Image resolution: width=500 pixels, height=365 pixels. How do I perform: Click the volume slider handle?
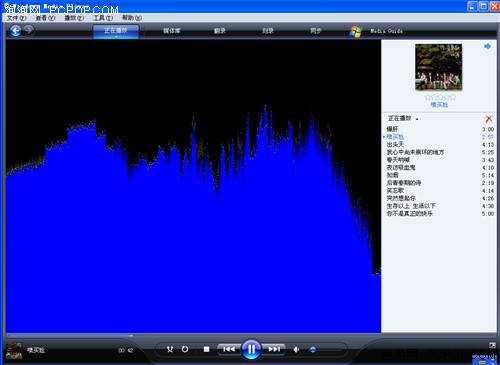click(x=313, y=350)
